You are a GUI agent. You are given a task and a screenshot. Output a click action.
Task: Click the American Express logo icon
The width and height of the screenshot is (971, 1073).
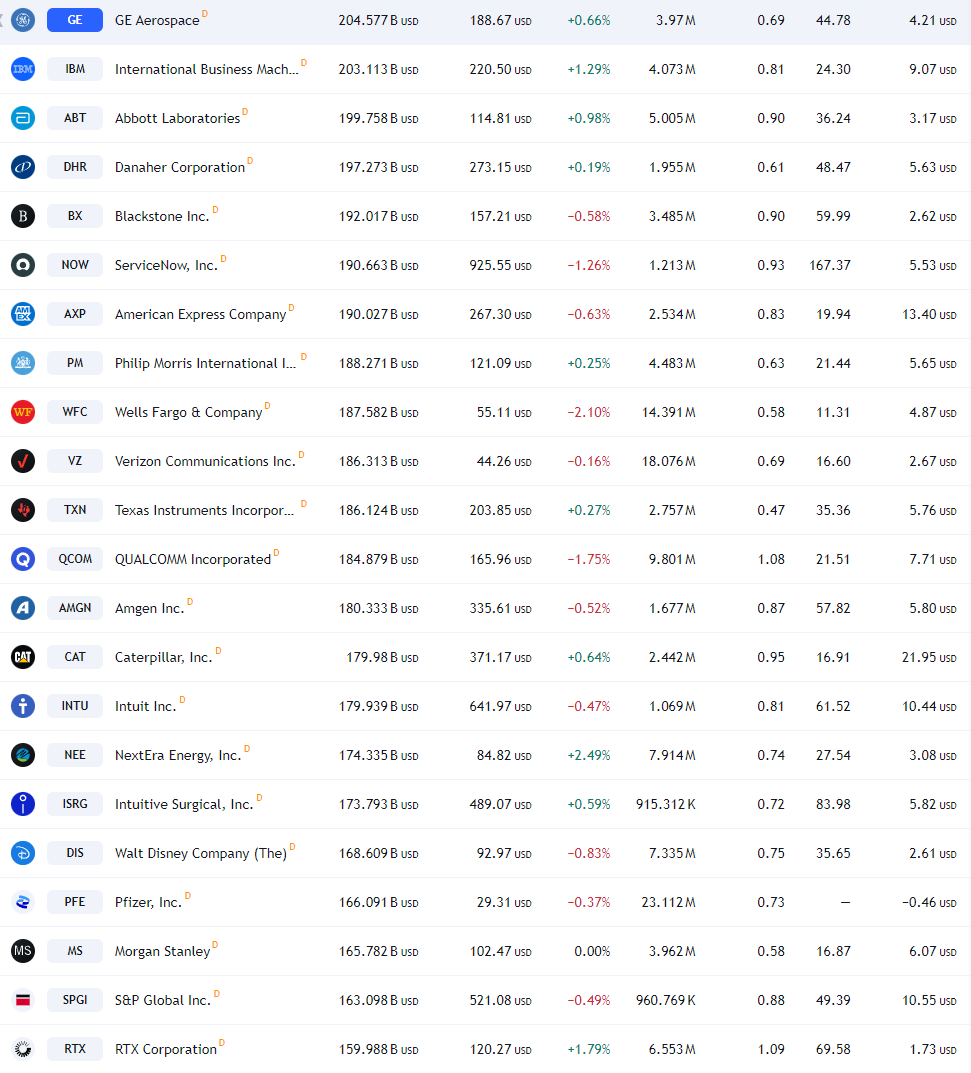[x=23, y=314]
